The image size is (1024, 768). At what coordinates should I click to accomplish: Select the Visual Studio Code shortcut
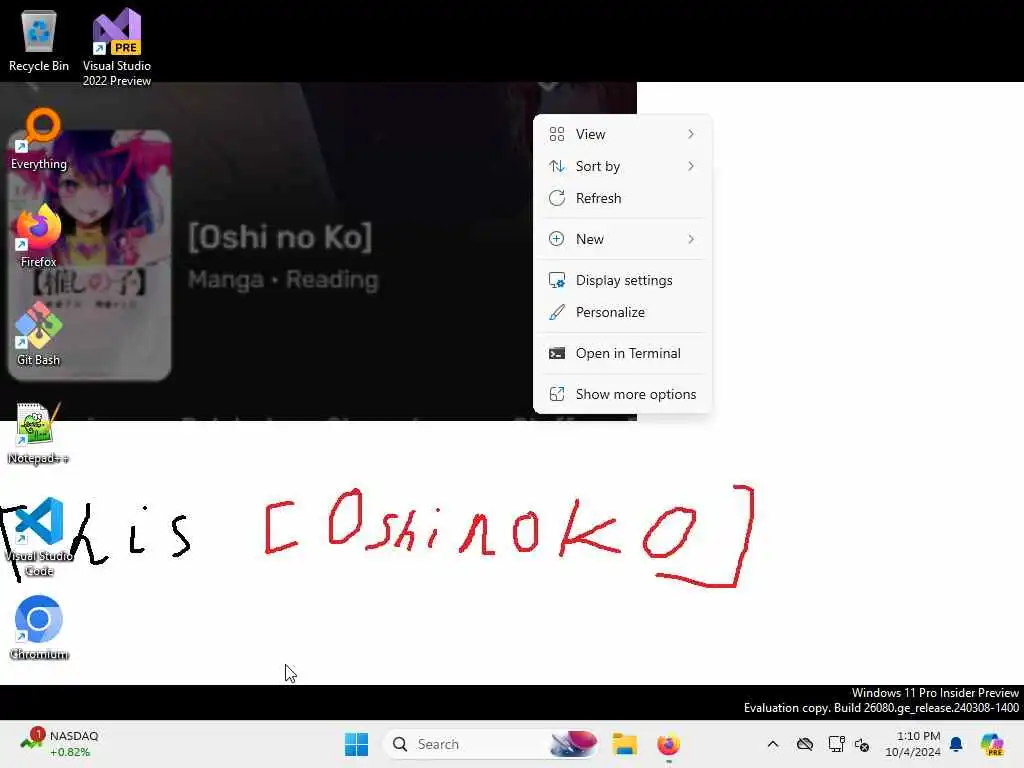(39, 537)
